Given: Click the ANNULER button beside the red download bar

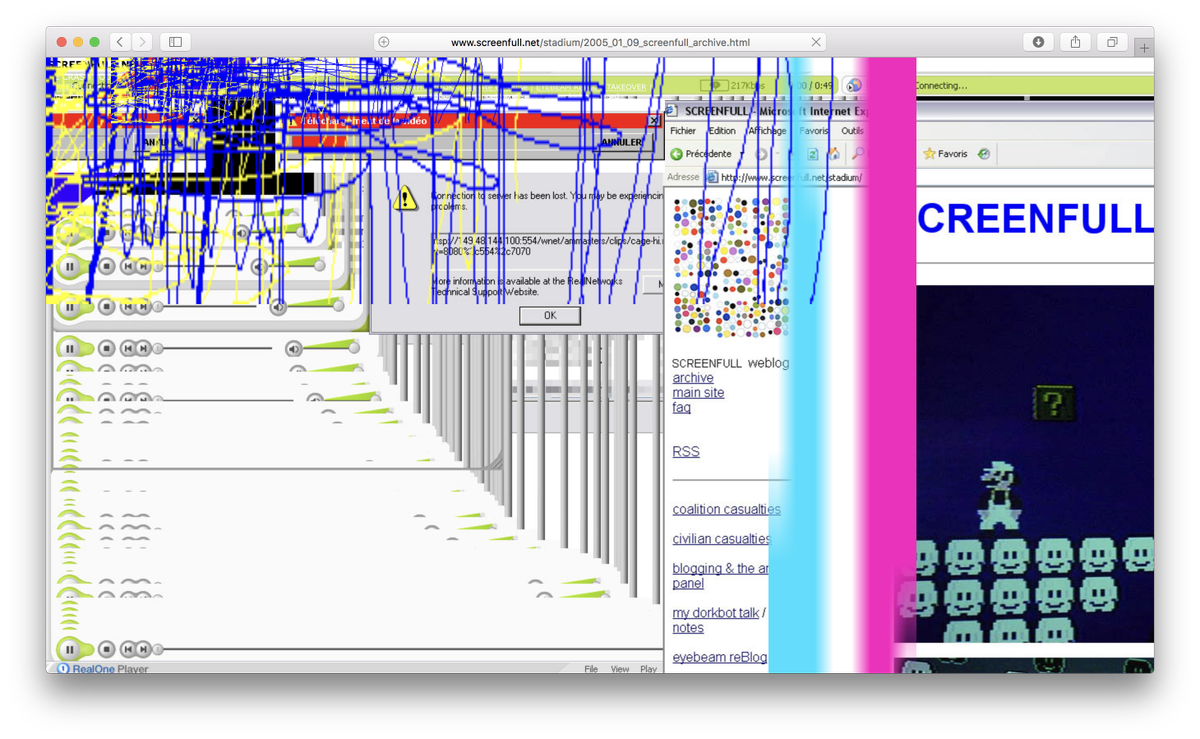Looking at the screenshot, I should (x=621, y=142).
